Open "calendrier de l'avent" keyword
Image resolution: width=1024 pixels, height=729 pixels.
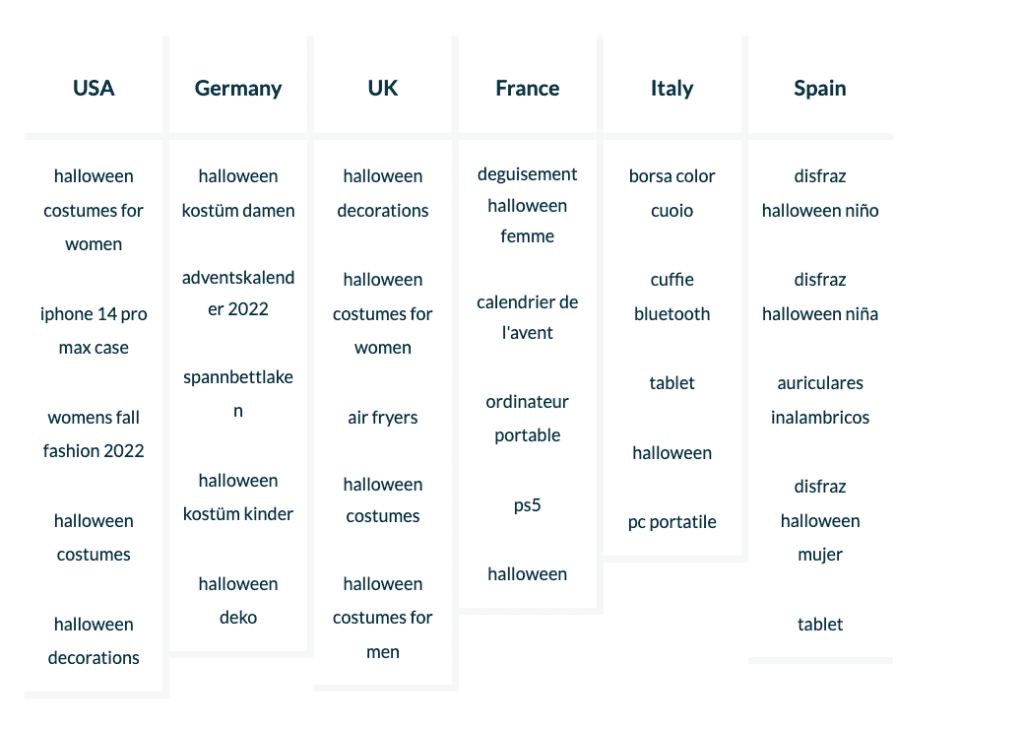(527, 317)
